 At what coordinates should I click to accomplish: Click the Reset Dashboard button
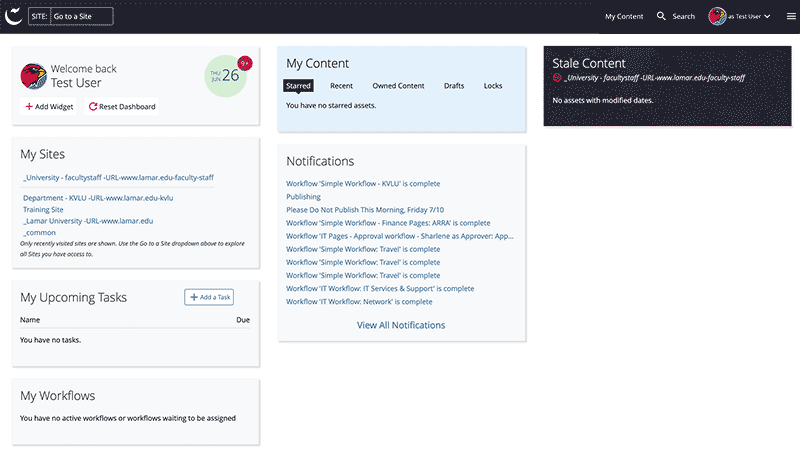[x=122, y=107]
